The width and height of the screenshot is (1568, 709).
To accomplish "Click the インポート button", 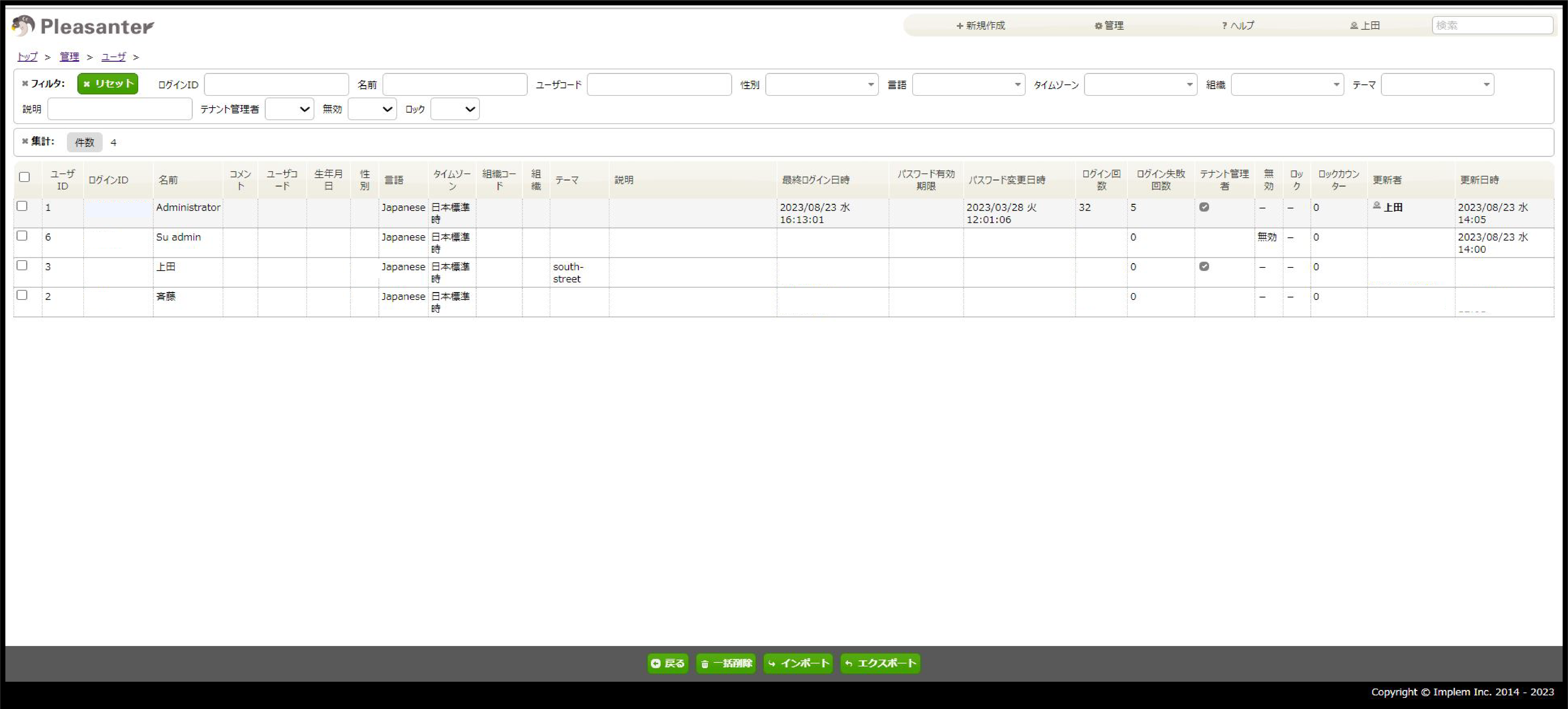I will (x=798, y=663).
